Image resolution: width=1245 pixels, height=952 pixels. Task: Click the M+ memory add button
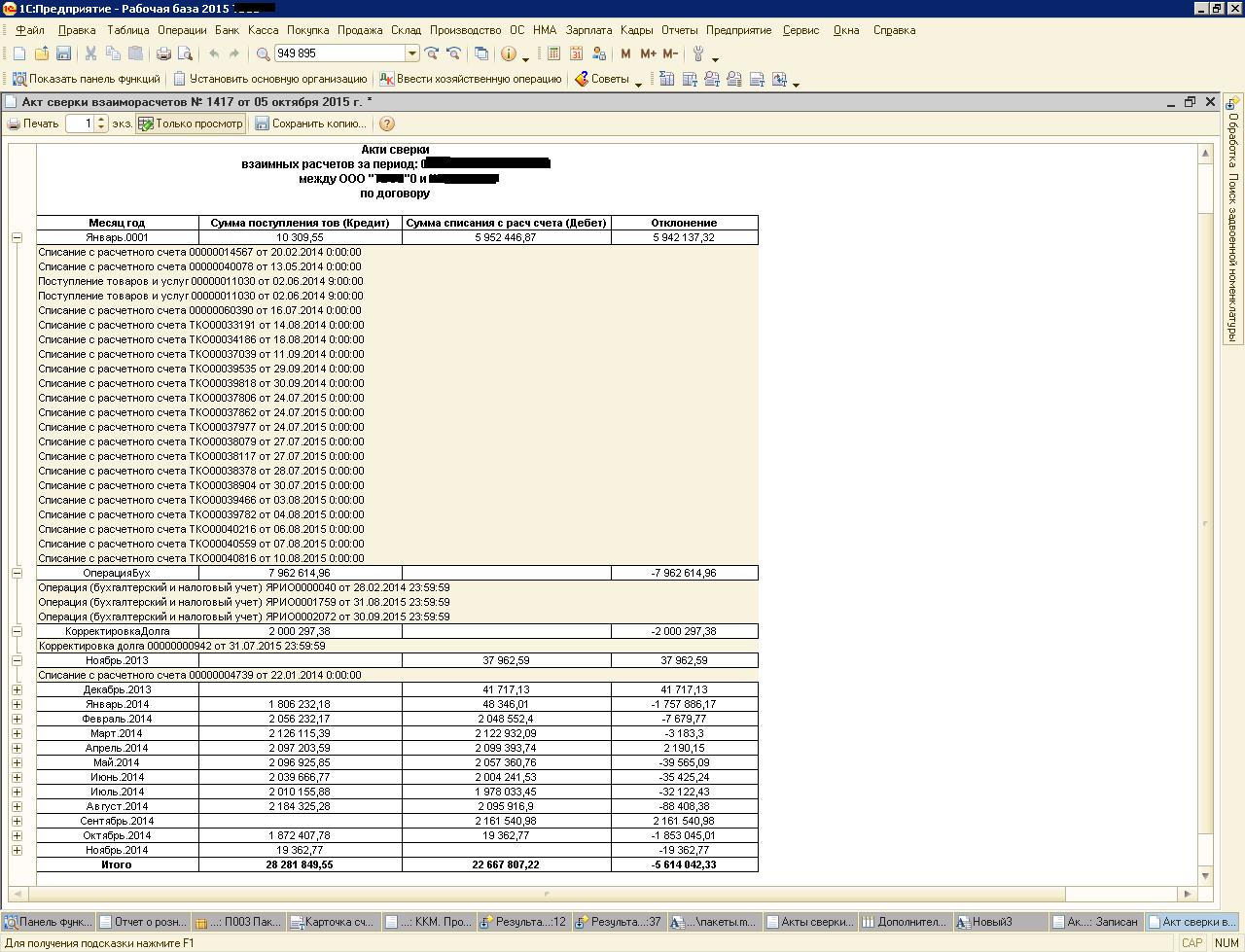click(648, 53)
